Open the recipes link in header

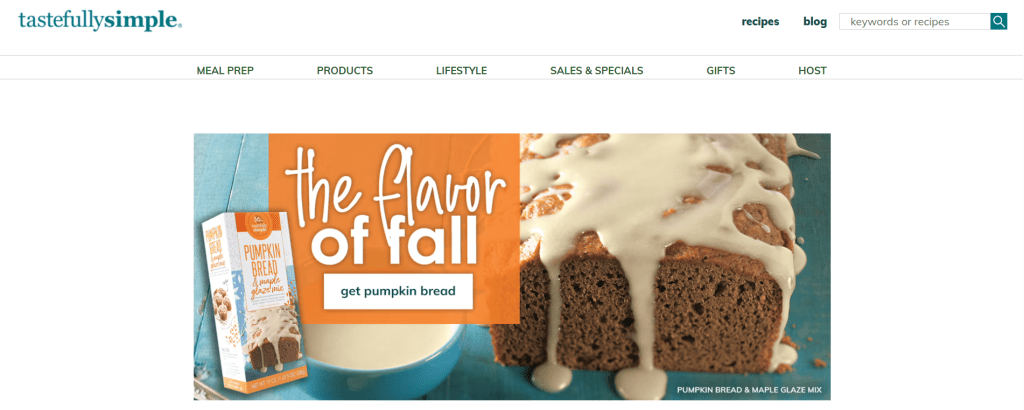pyautogui.click(x=760, y=22)
